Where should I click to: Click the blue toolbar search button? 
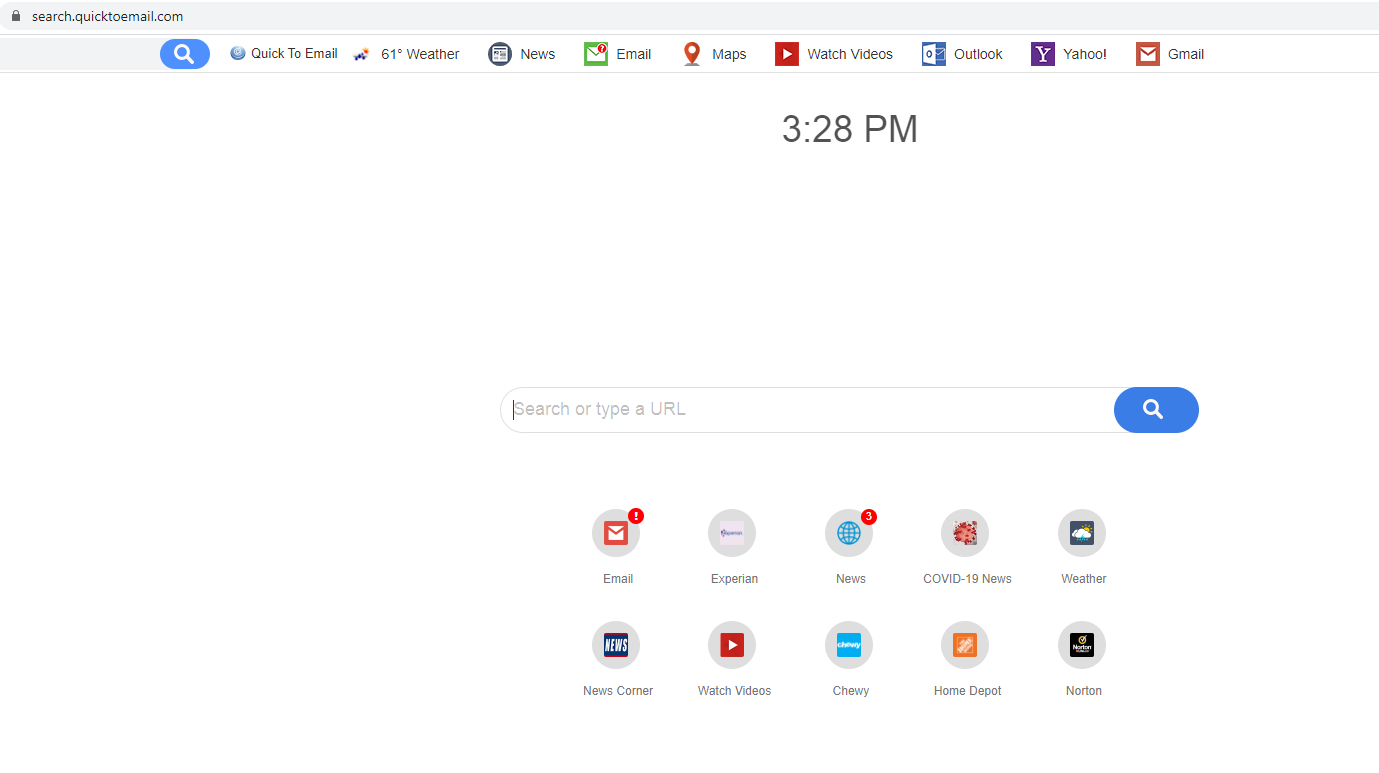185,54
